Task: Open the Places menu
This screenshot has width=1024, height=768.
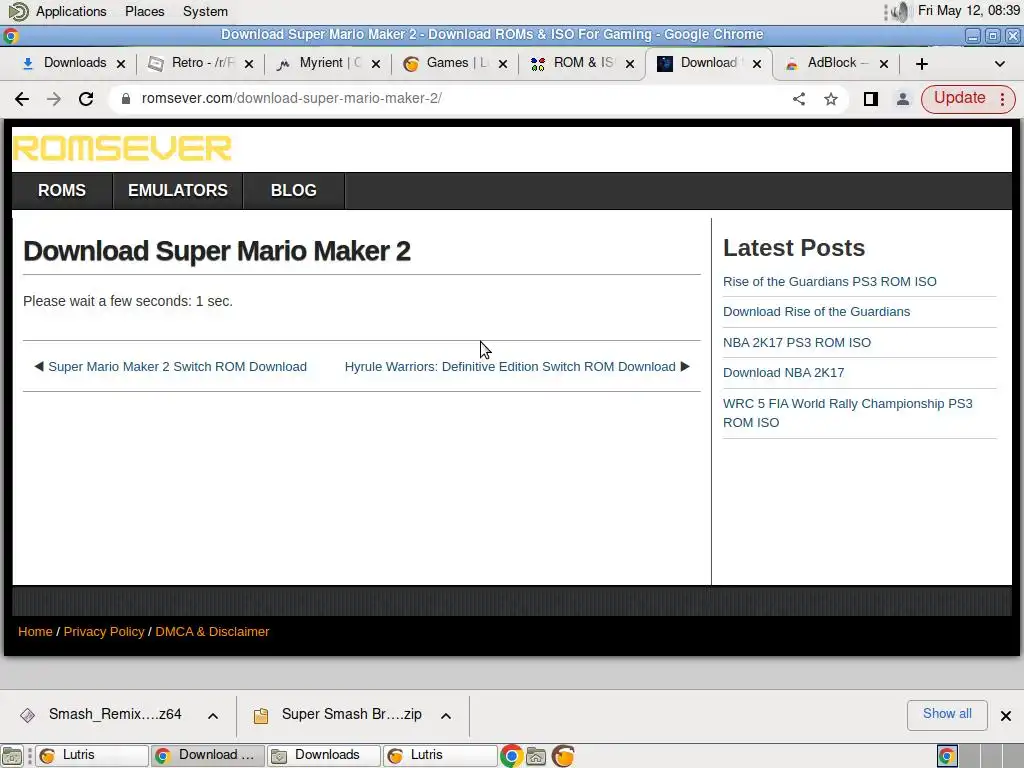Action: tap(144, 11)
